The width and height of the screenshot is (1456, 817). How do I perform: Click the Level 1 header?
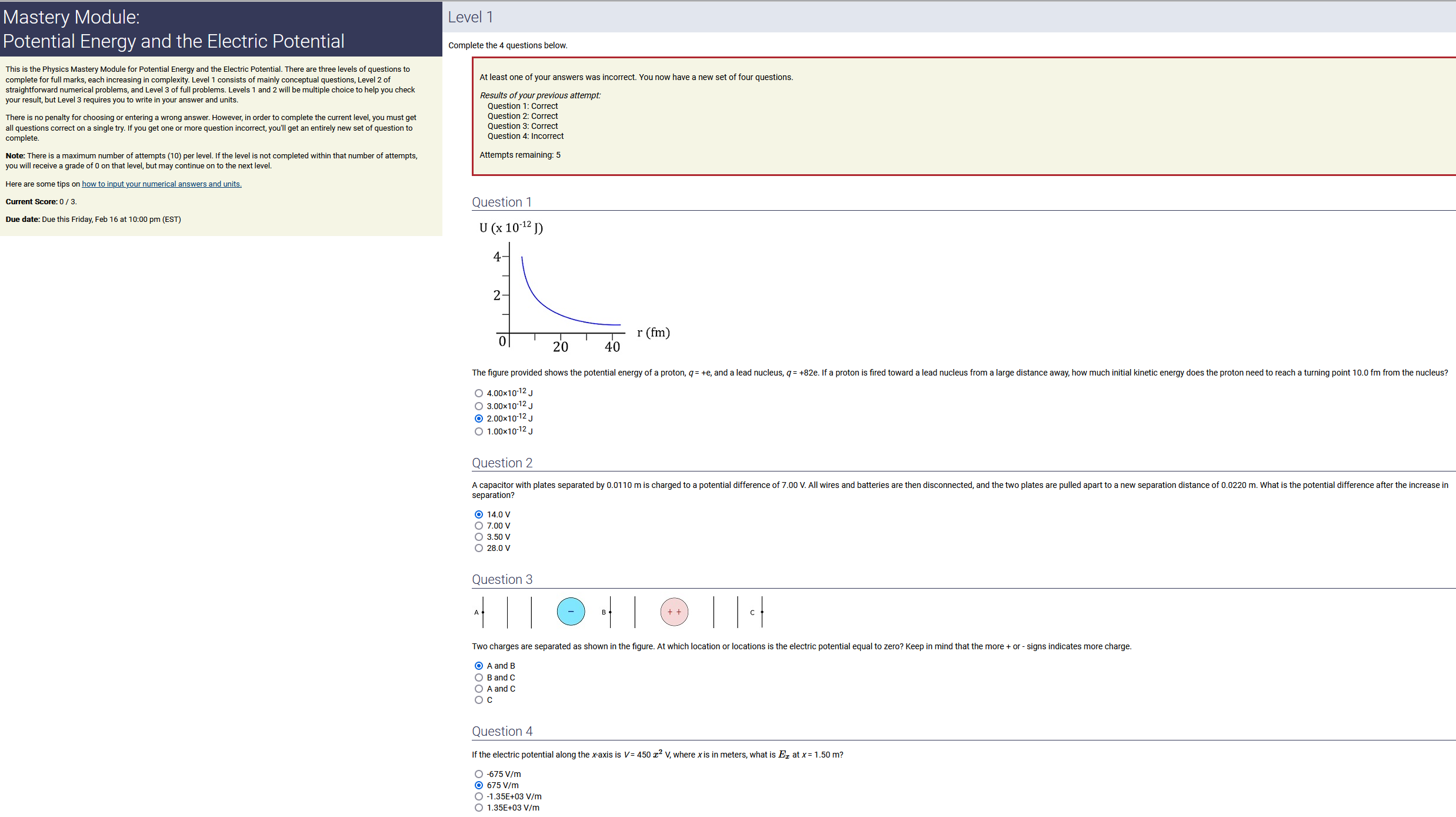[x=471, y=17]
